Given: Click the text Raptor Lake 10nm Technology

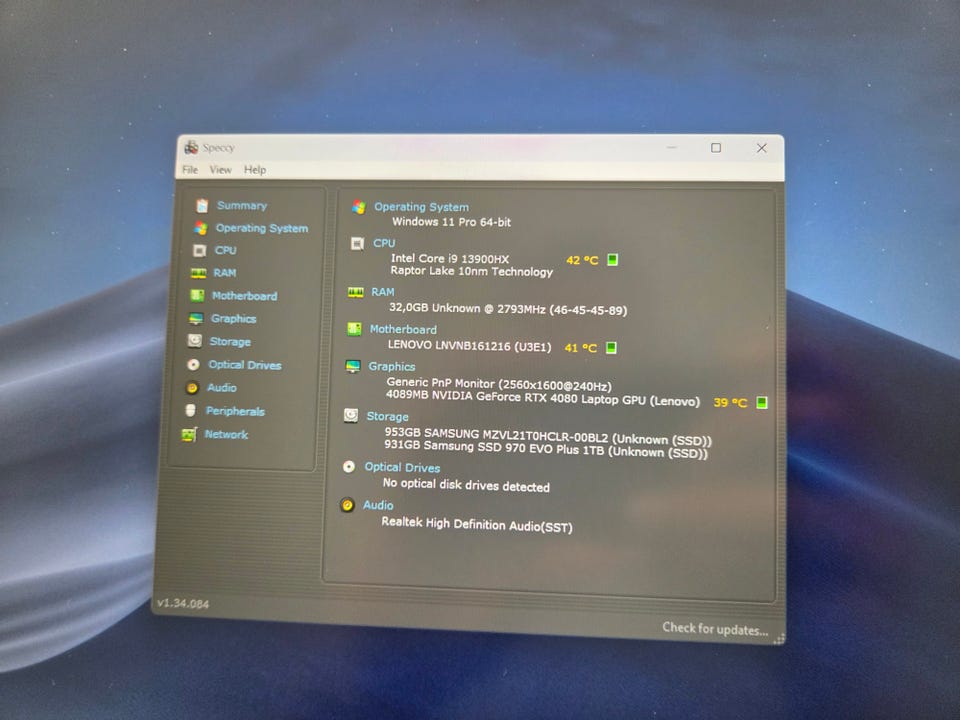Looking at the screenshot, I should click(x=471, y=271).
